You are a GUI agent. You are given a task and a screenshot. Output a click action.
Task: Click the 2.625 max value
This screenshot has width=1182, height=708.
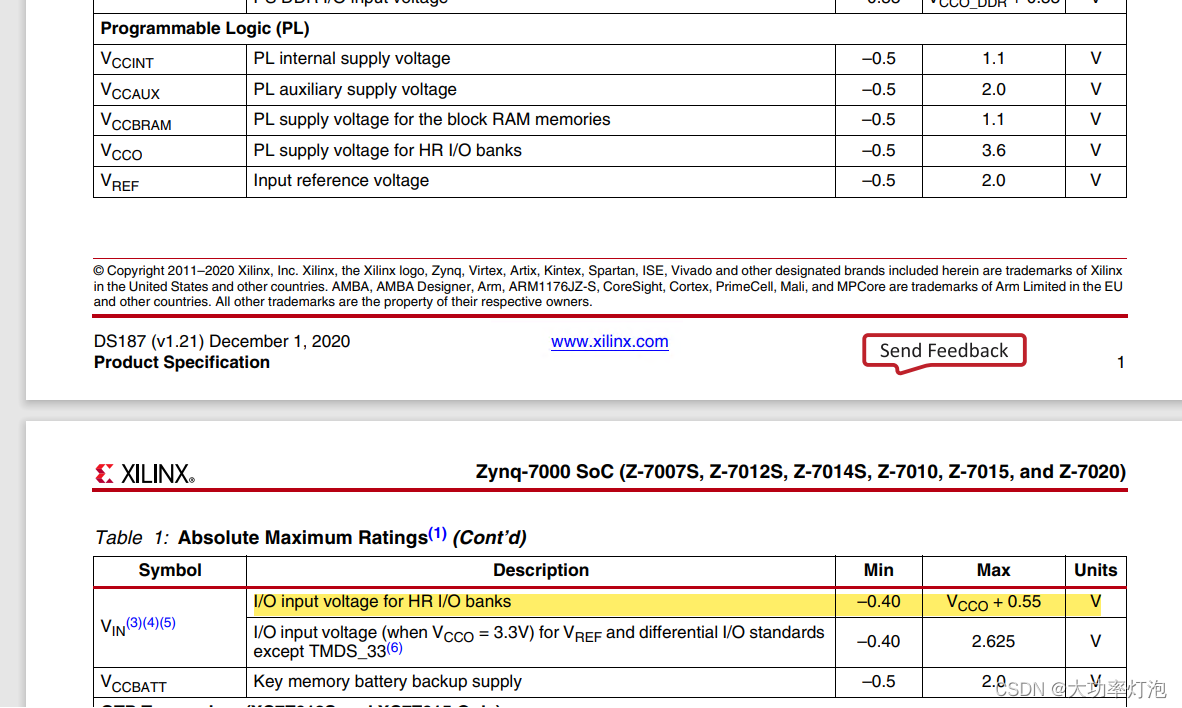click(x=994, y=642)
